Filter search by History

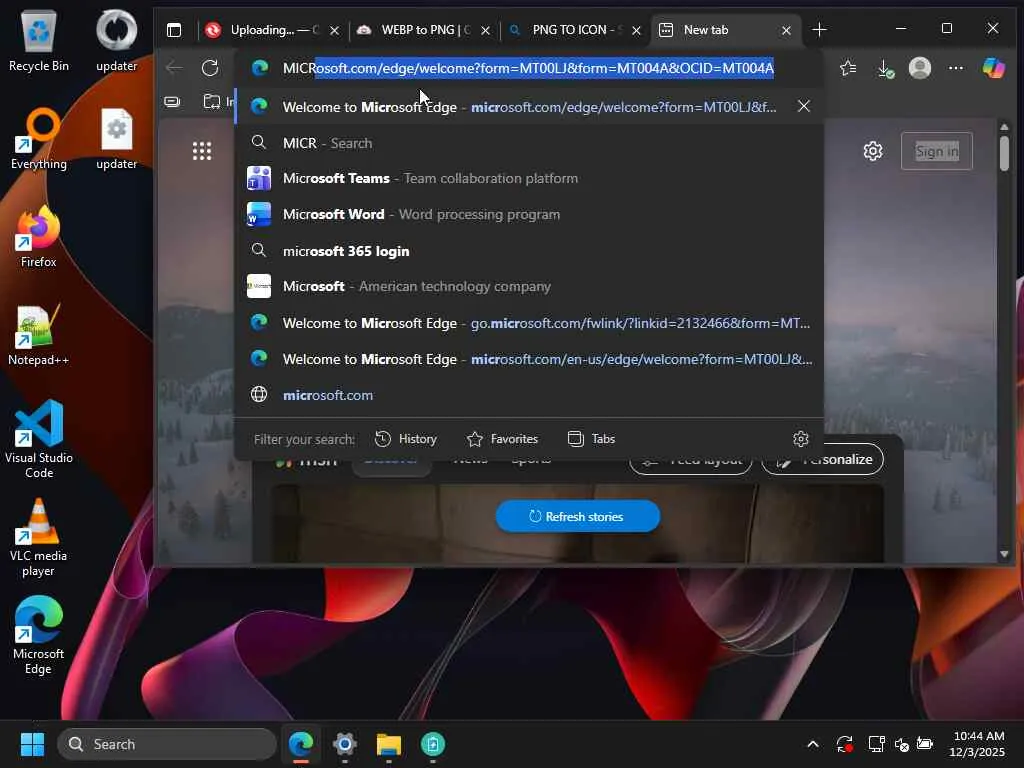tap(406, 439)
